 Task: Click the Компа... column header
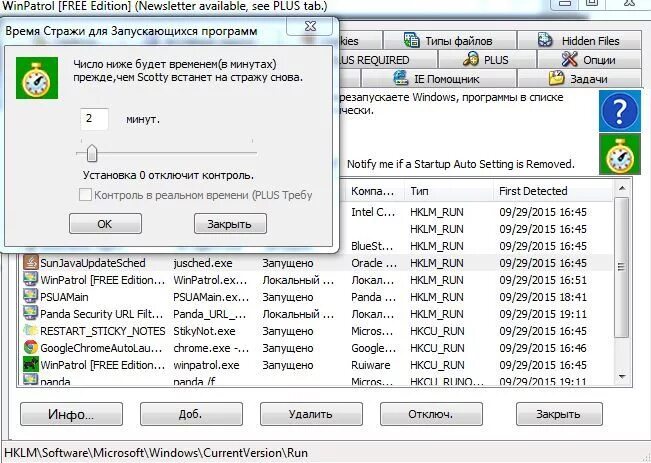[374, 191]
